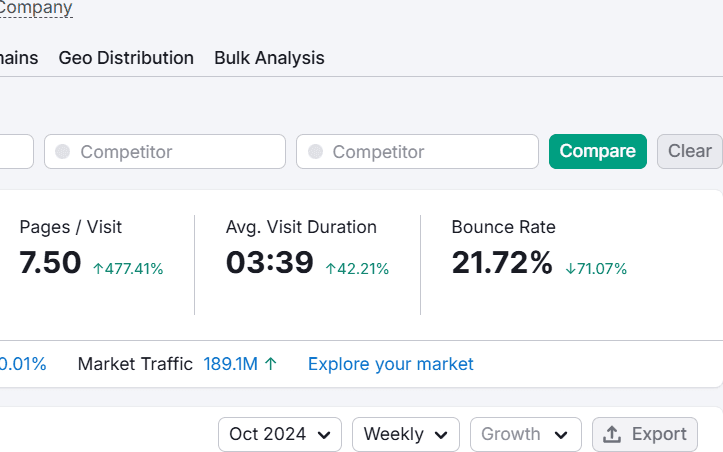Click the Avg. Visit Duration 03:39 value

[x=270, y=263]
